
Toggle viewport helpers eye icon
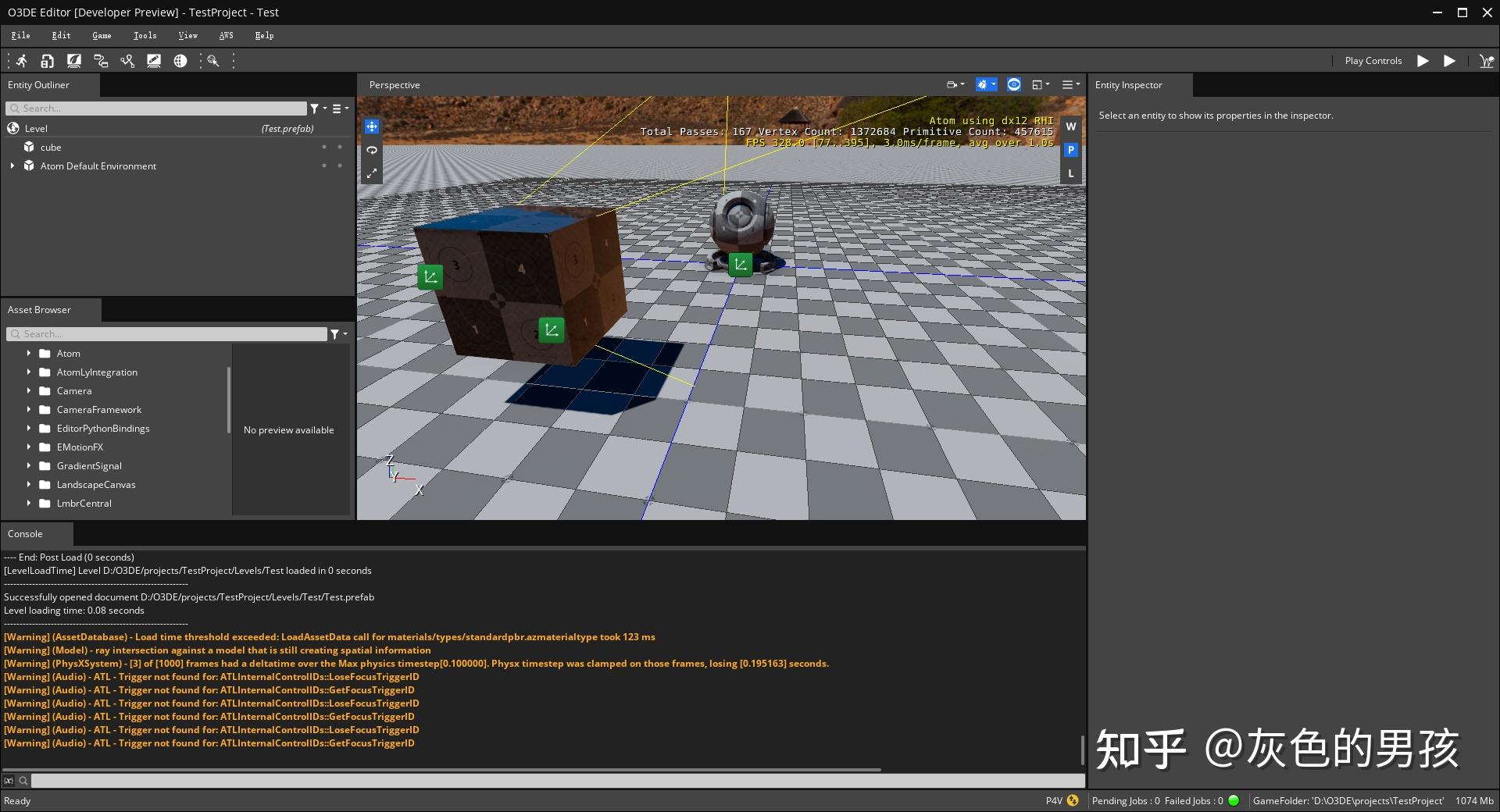1014,84
